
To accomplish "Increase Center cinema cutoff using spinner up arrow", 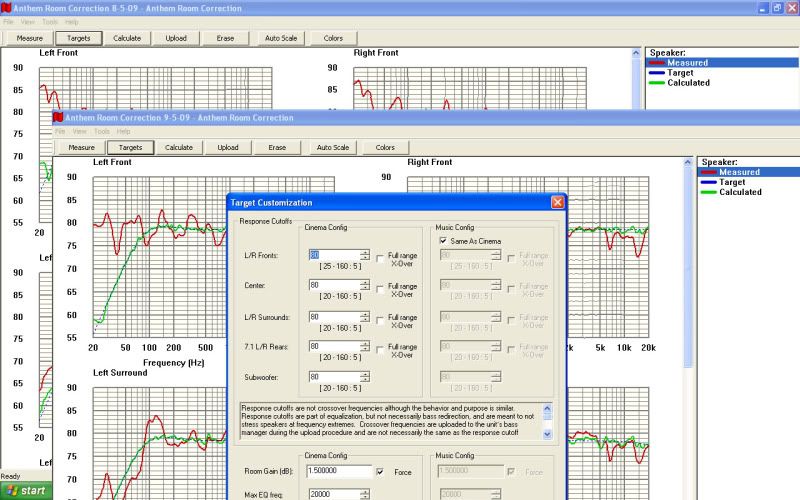I will click(364, 281).
